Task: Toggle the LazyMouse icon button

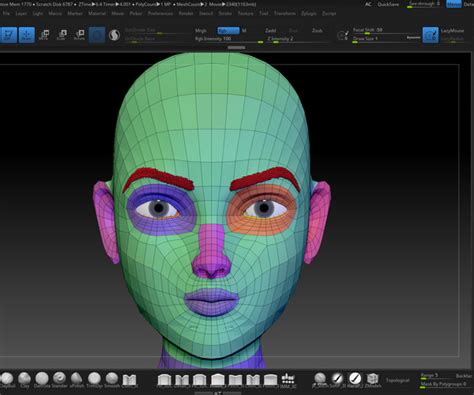Action: click(x=430, y=35)
